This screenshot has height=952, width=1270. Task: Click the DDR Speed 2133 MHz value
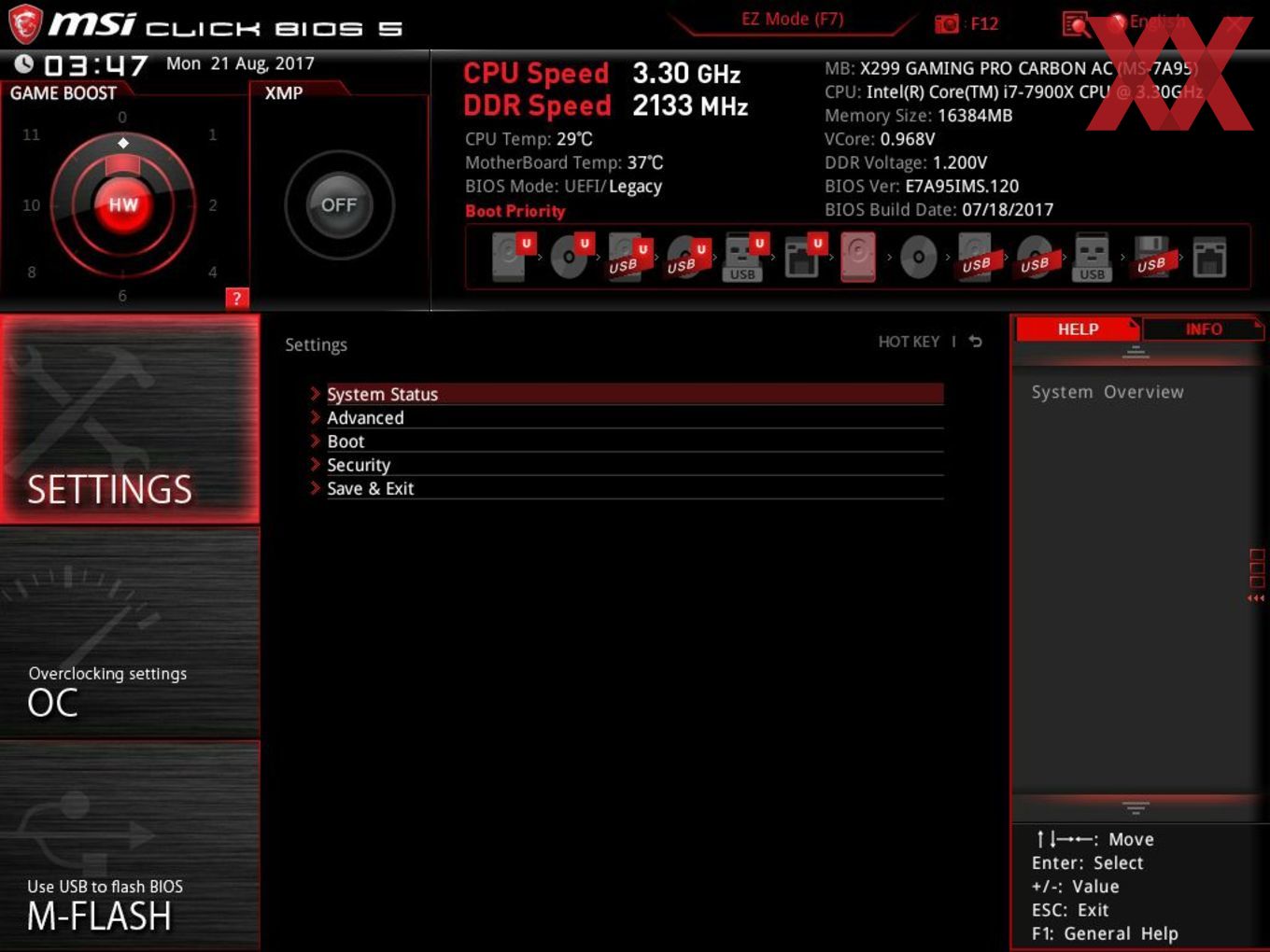point(690,106)
